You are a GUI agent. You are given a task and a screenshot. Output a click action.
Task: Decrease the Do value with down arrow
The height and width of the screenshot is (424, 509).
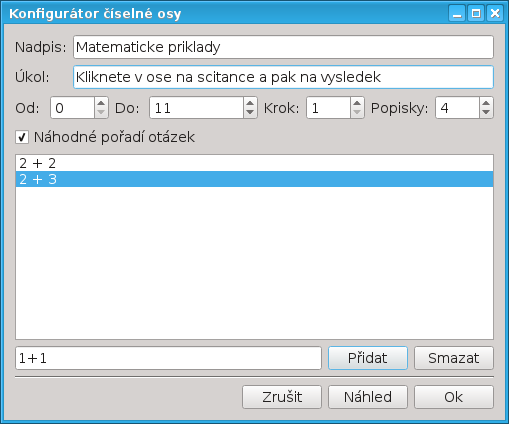coord(250,113)
